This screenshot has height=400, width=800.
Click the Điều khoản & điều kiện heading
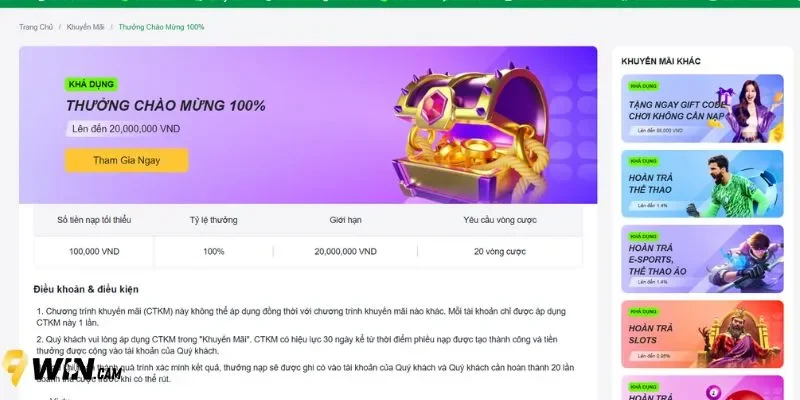pyautogui.click(x=86, y=289)
